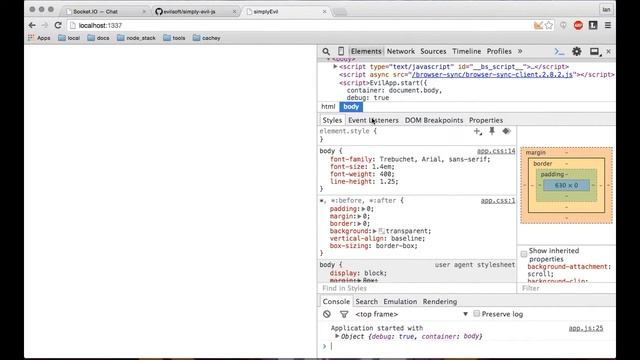Viewport: 640px width, 360px height.
Task: Open the Timeline panel tab
Action: tap(467, 51)
